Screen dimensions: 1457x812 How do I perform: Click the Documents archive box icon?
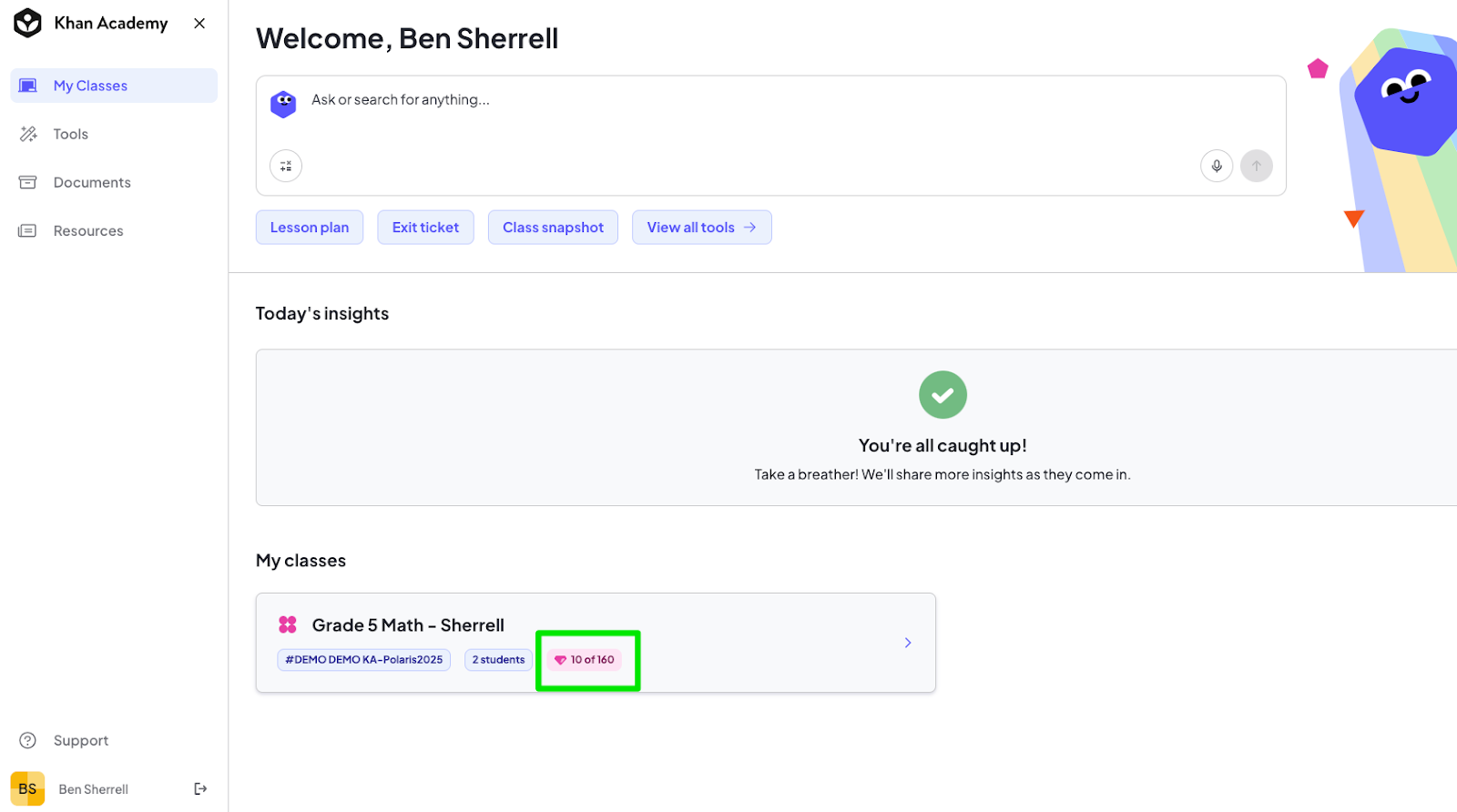28,182
